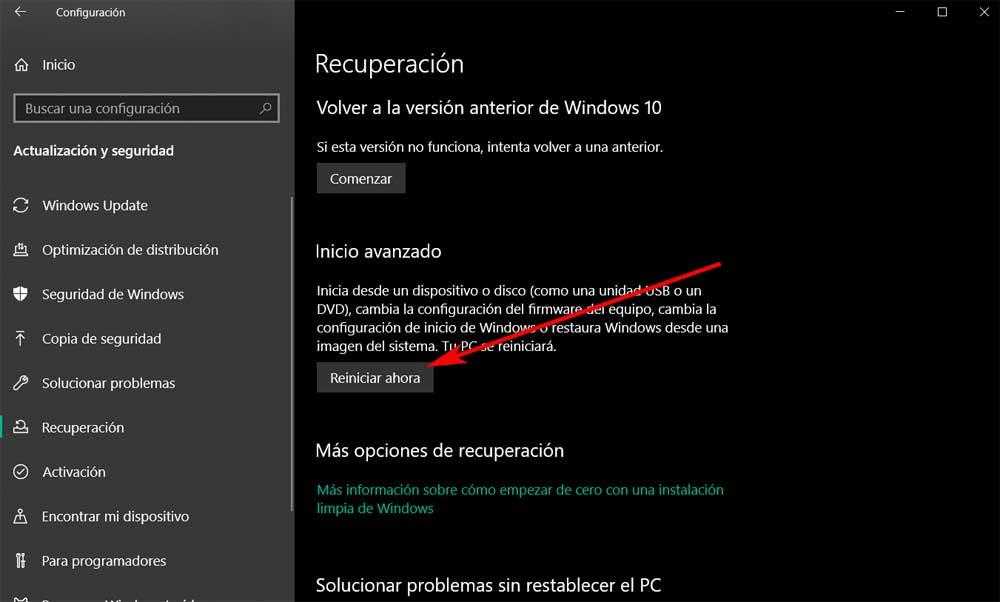Click the Seguridad de Windows shield icon
The height and width of the screenshot is (602, 1000).
tap(20, 294)
